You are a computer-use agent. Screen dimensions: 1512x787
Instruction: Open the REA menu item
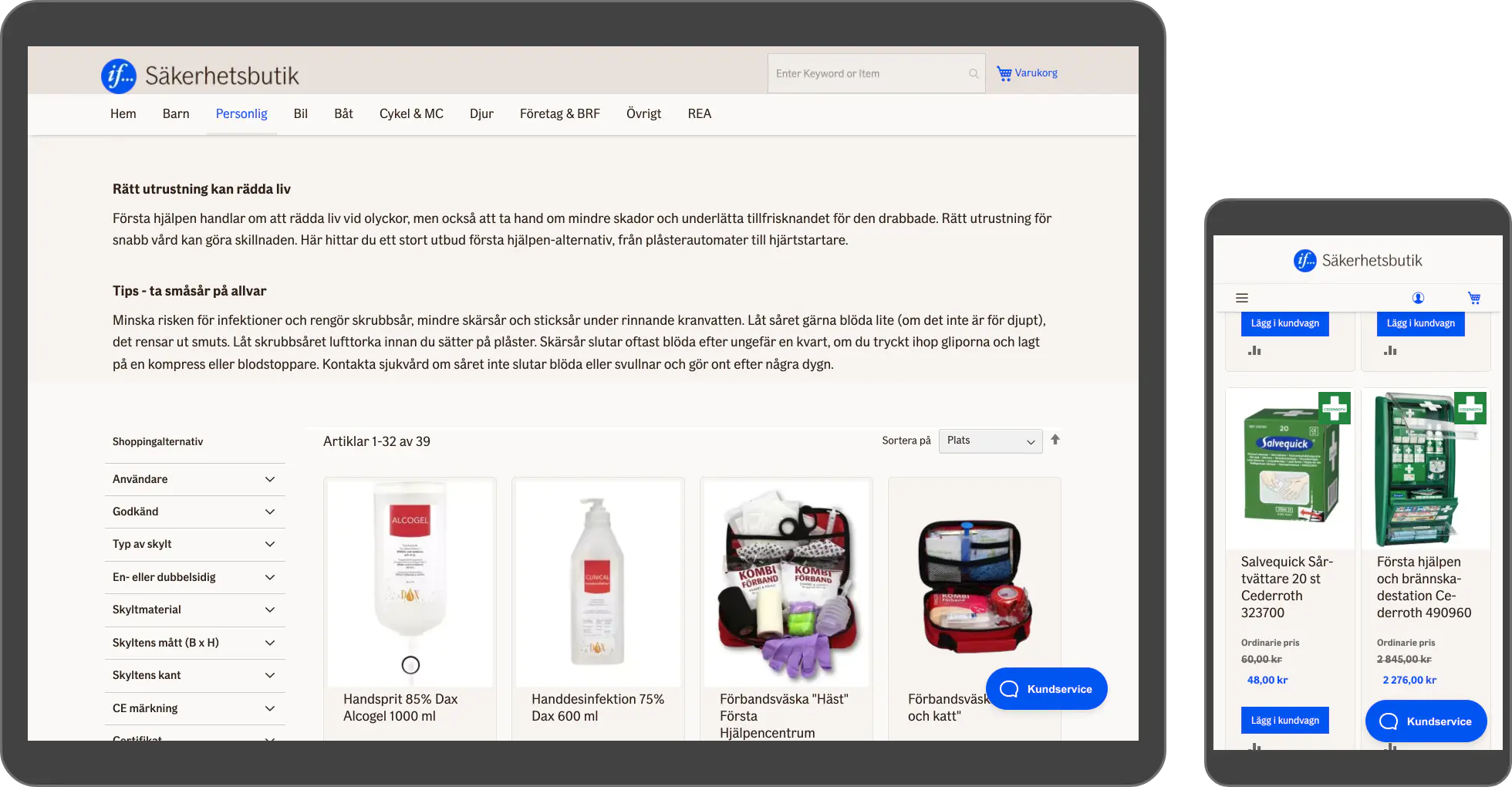[700, 114]
